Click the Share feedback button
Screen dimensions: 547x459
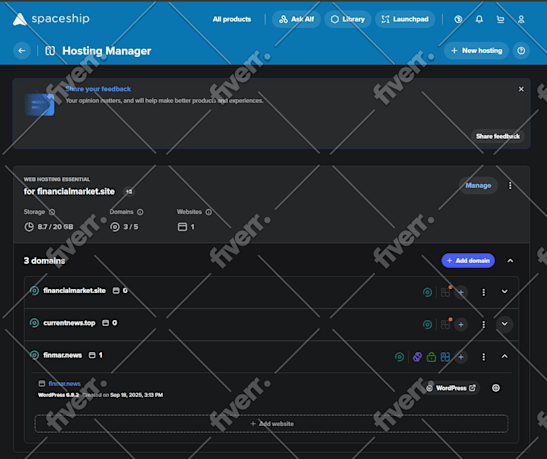pos(498,136)
